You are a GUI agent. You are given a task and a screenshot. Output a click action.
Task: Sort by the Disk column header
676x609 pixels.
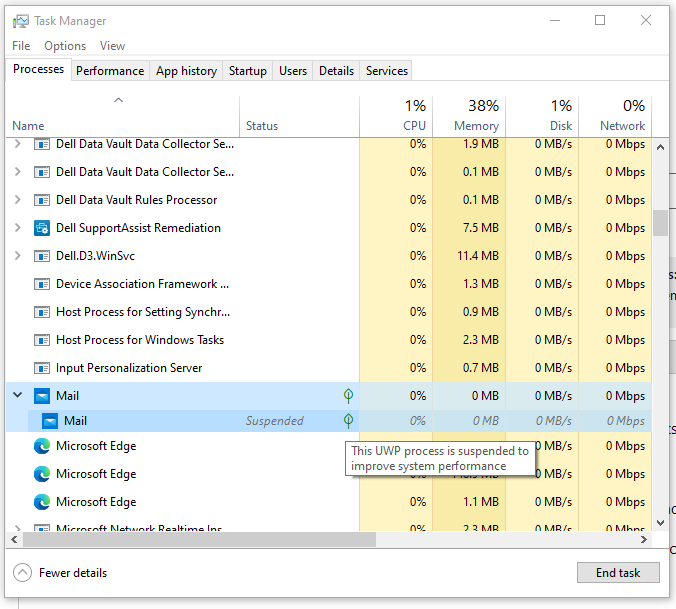pos(542,116)
